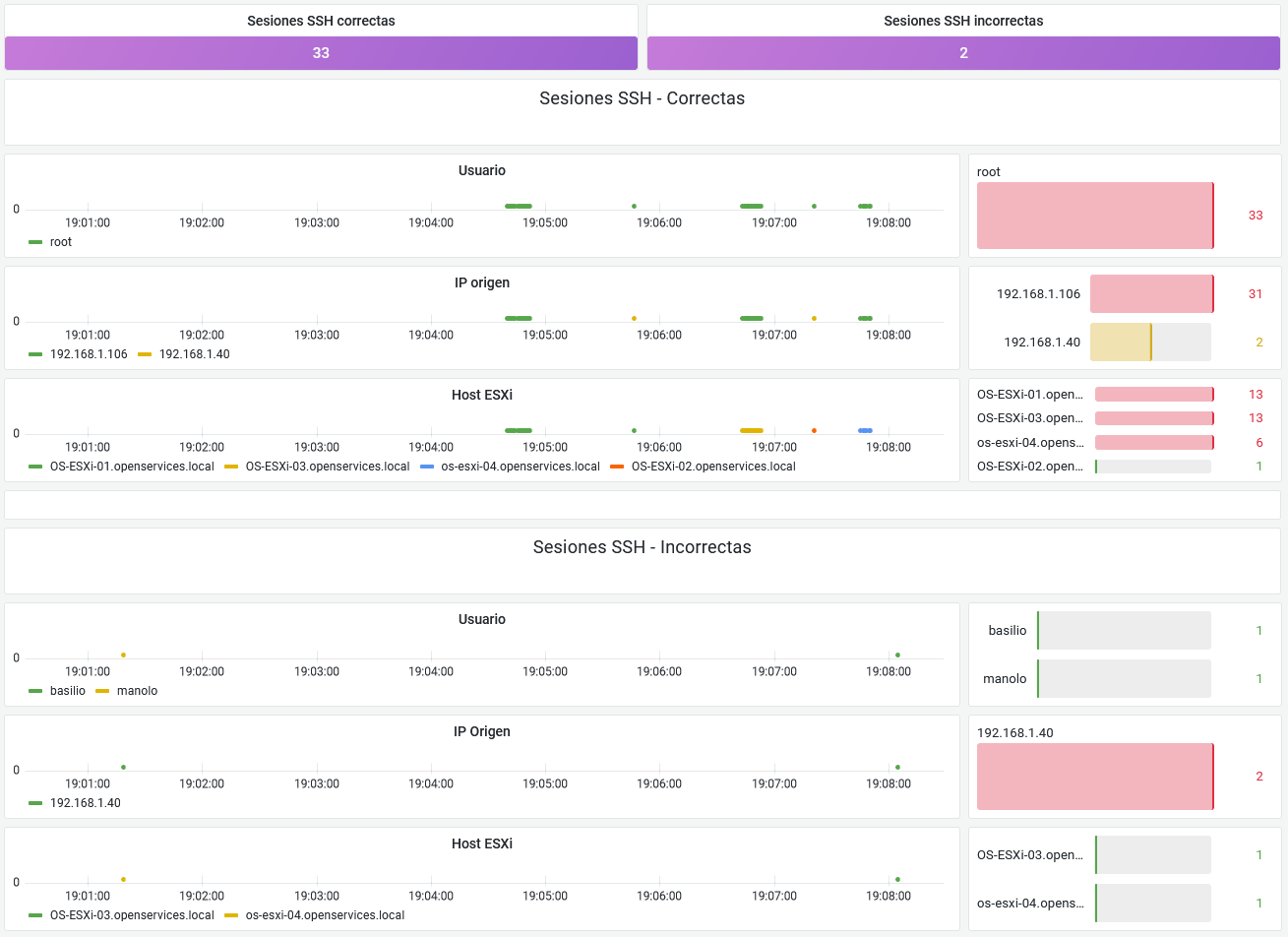Click the orange swatch for OS-ESXi-02.openservices.local

617,467
